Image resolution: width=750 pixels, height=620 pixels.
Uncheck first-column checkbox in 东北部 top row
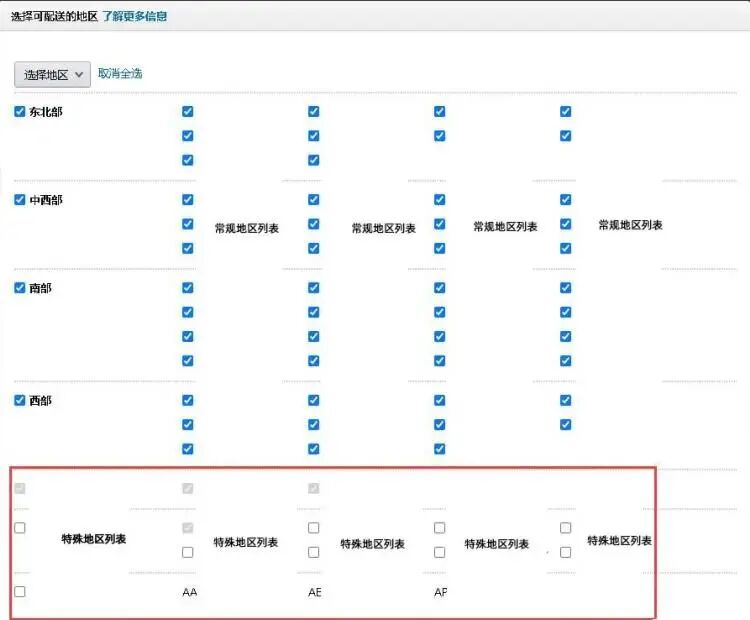188,111
